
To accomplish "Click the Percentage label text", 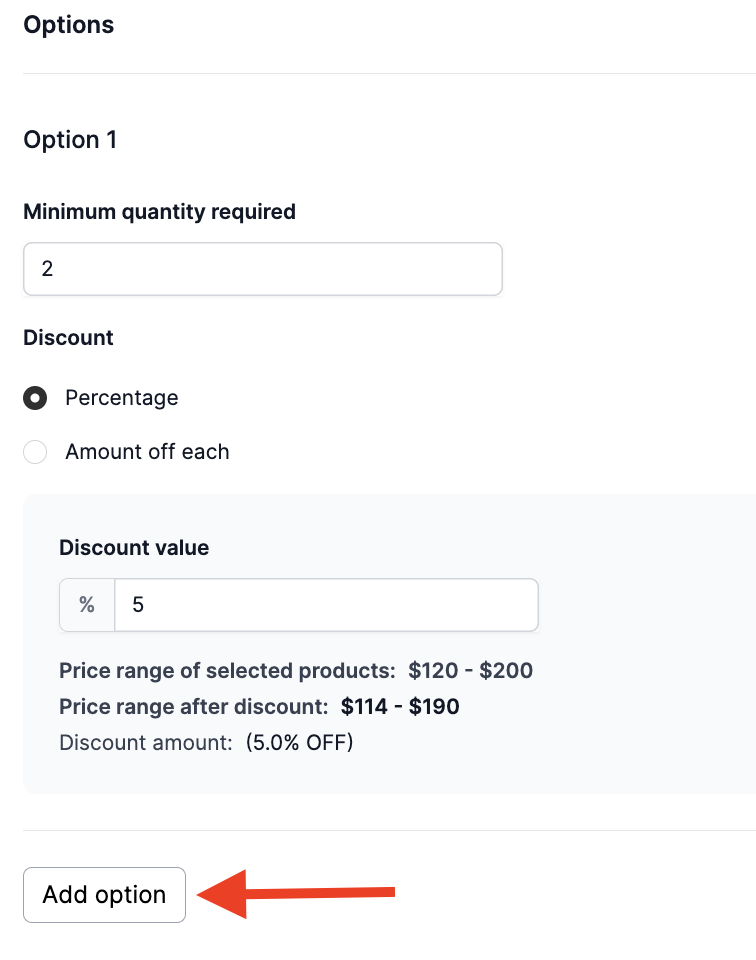I will (x=122, y=398).
